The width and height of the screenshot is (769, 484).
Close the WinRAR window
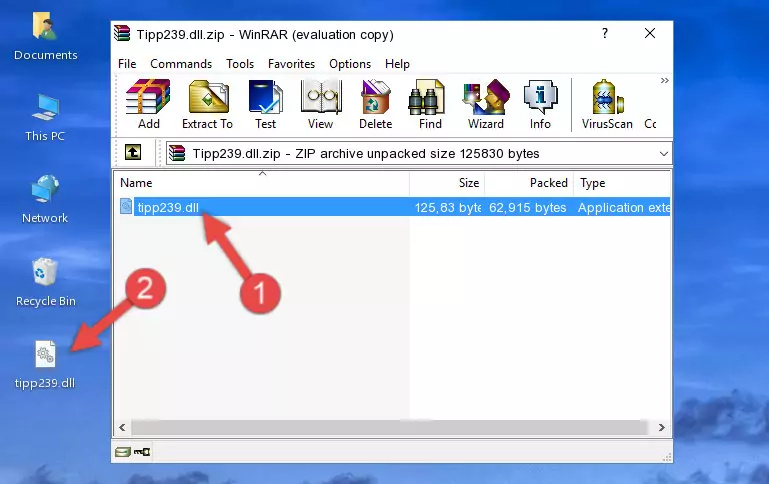click(650, 33)
